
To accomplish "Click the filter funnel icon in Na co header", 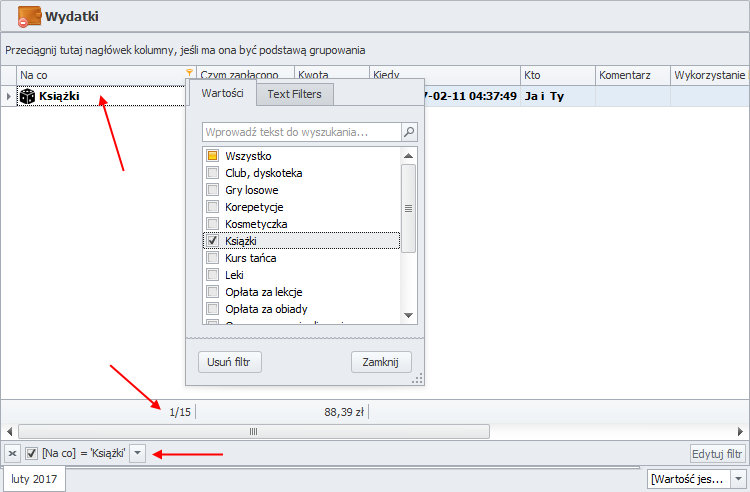I will [189, 74].
